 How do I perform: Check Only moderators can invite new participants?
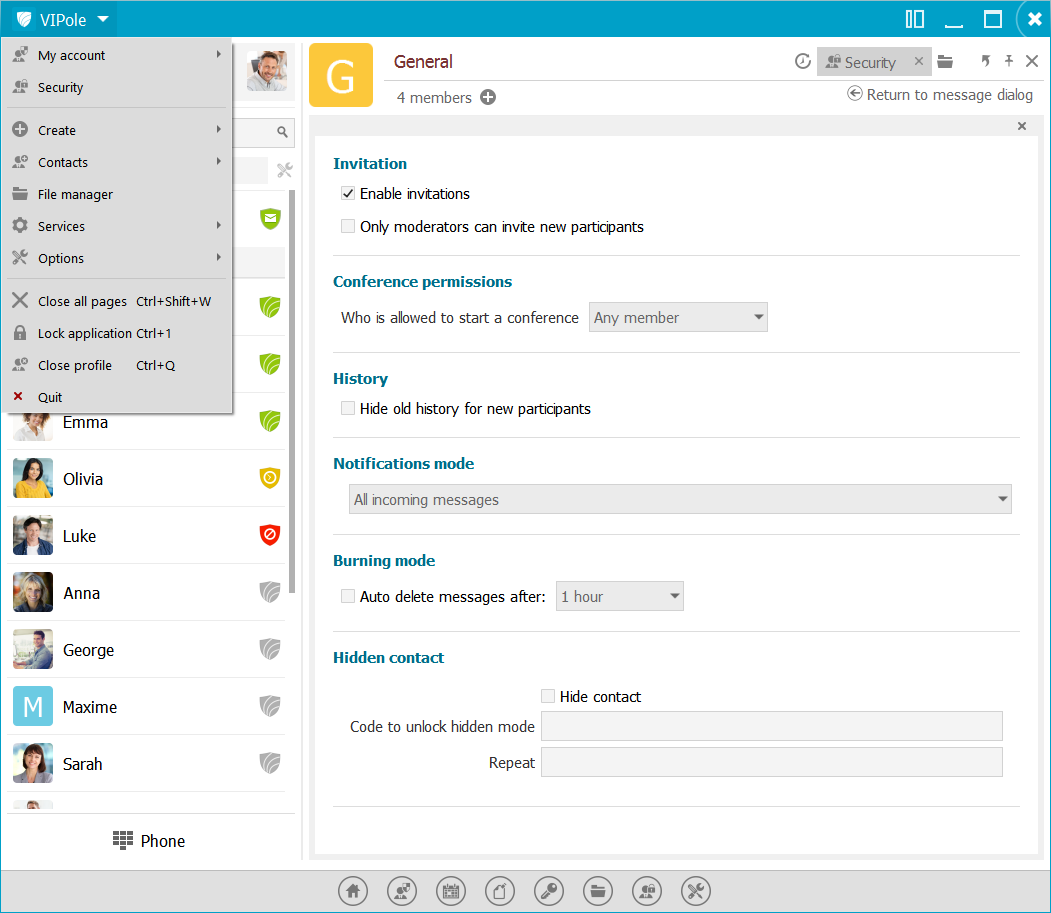point(348,227)
